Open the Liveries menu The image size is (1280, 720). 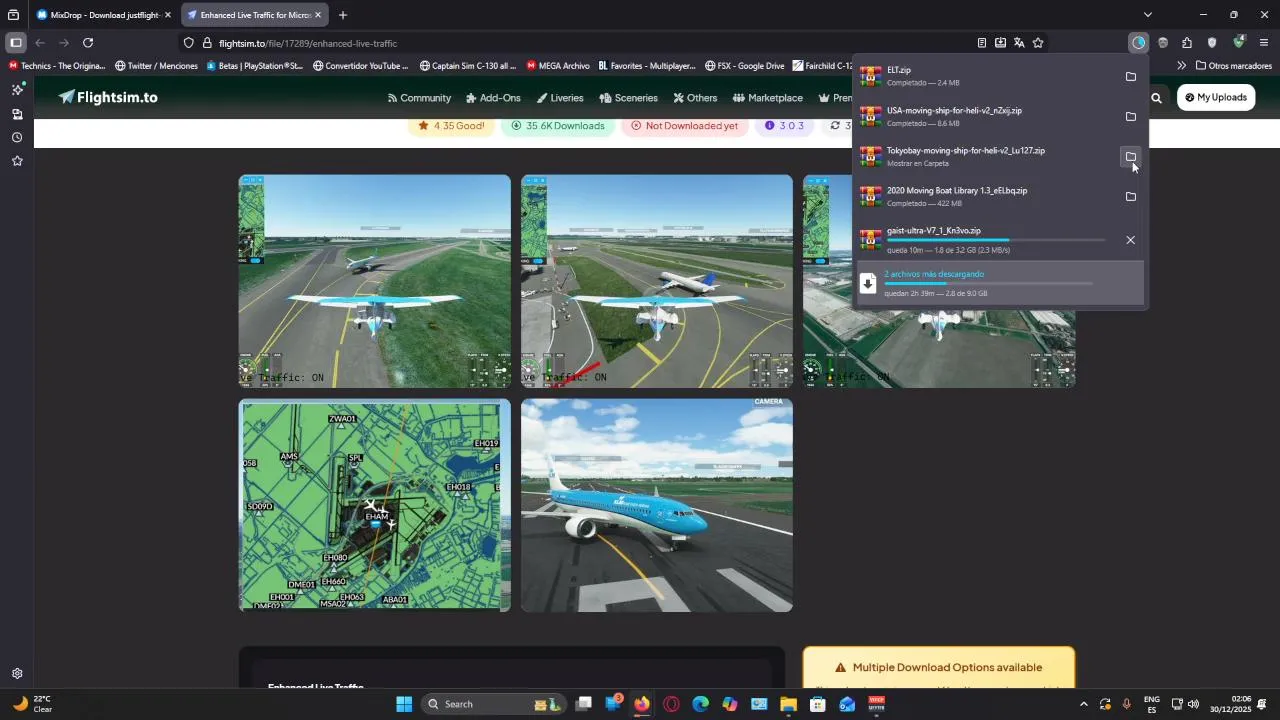click(560, 98)
